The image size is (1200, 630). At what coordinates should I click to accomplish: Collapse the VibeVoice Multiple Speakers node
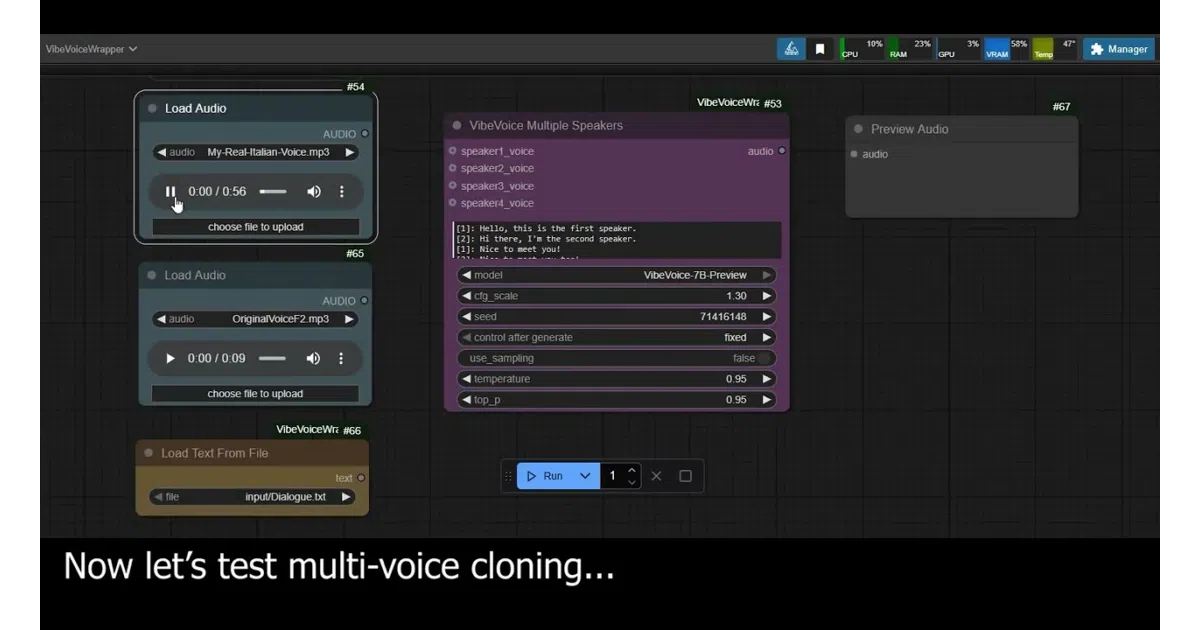pos(457,125)
